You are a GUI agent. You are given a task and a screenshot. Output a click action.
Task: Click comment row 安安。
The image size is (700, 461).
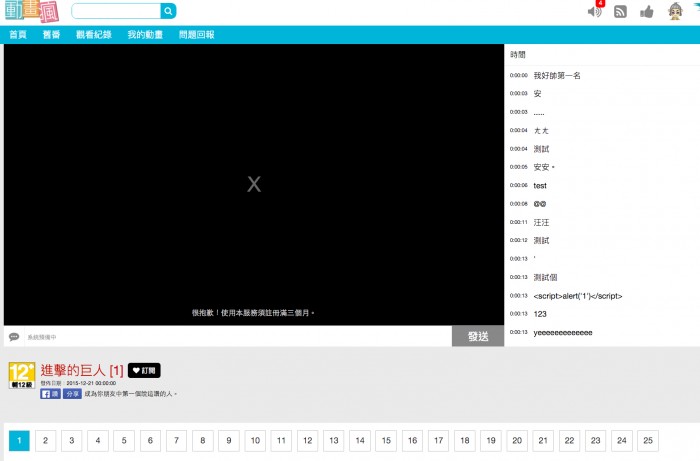[602, 167]
